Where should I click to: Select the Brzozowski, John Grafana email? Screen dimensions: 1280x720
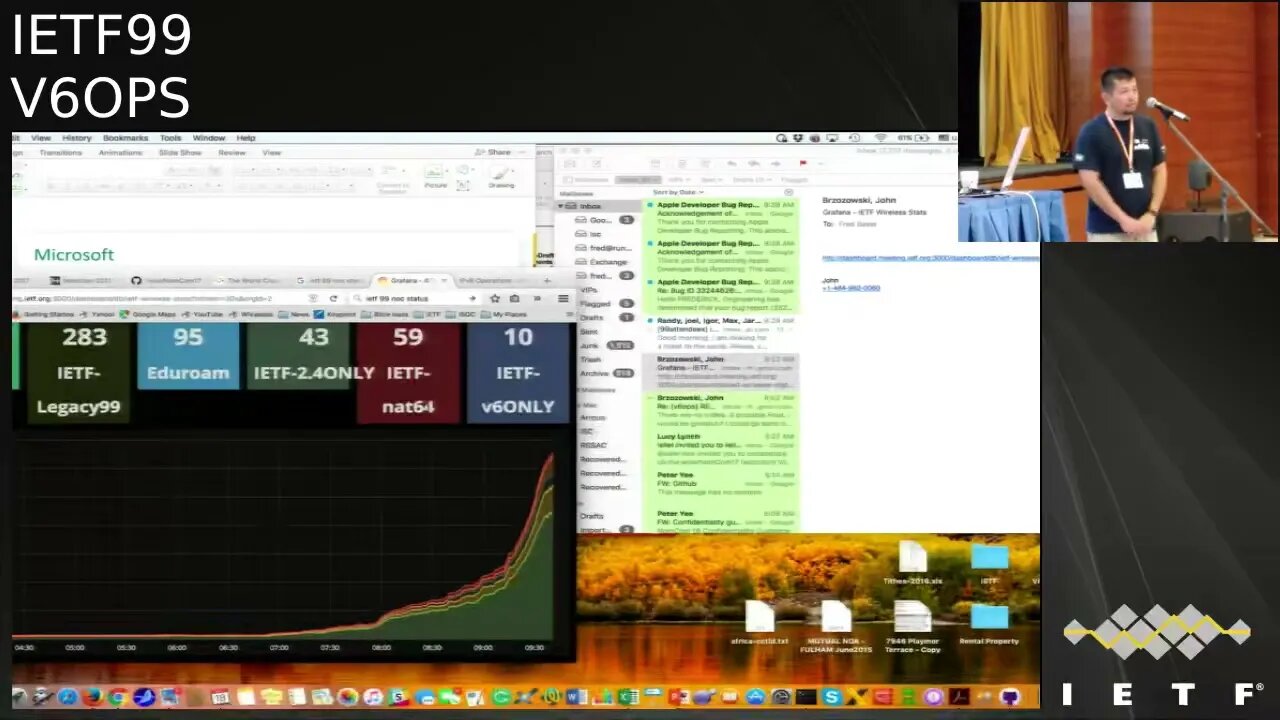click(721, 372)
